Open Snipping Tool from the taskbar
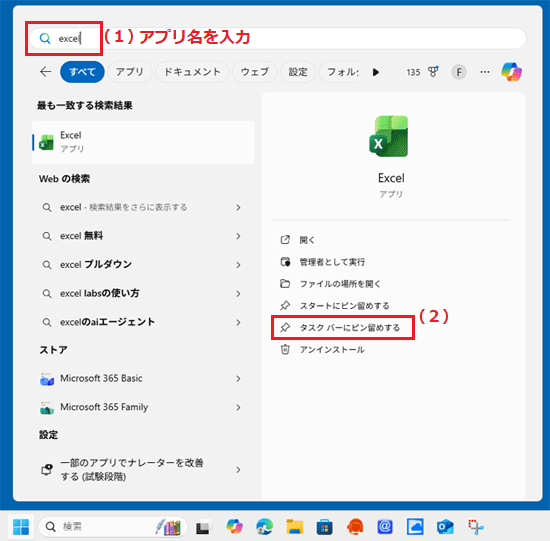This screenshot has width=550, height=541. coord(476,527)
